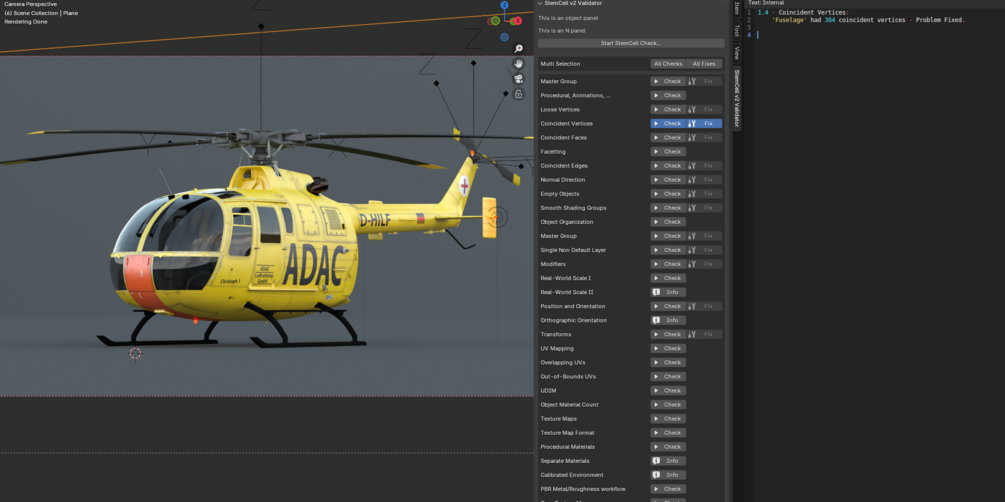Click the Start StemCell Check button
This screenshot has height=502, width=1005.
[x=631, y=43]
